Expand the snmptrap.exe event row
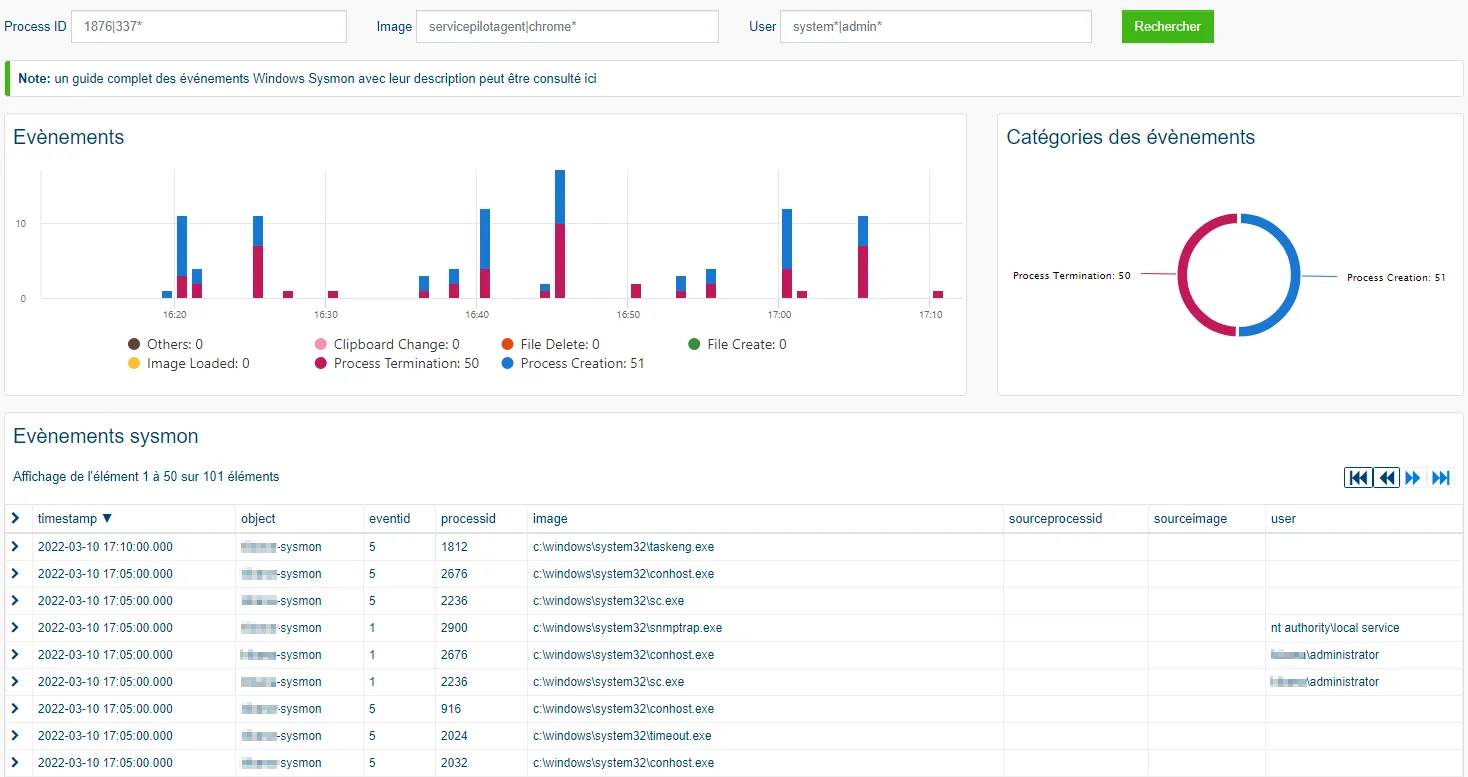 17,627
